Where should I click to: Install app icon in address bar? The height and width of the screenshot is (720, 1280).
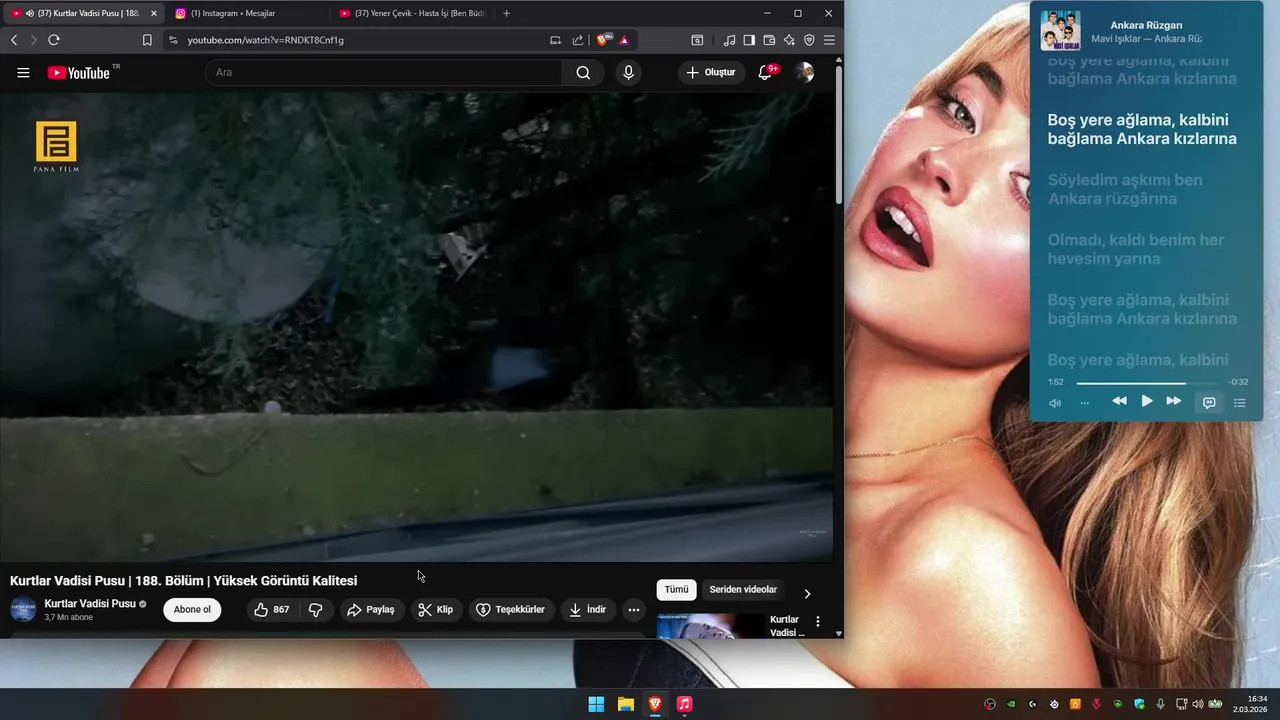coord(556,40)
